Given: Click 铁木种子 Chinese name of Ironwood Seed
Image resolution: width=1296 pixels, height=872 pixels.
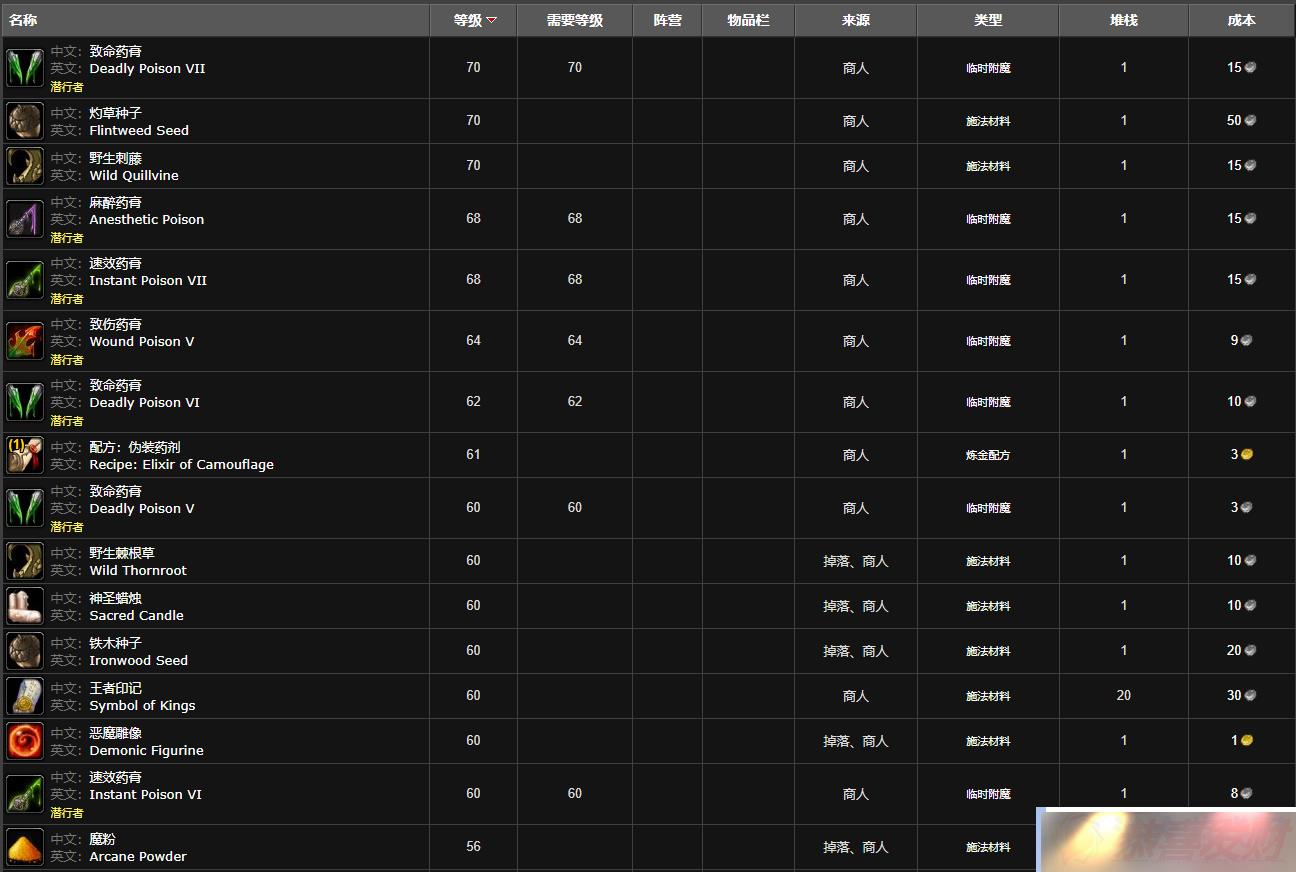Looking at the screenshot, I should coord(116,643).
